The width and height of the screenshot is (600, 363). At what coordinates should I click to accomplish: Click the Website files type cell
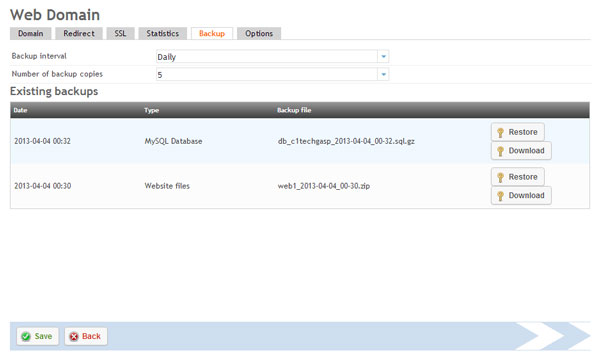pyautogui.click(x=167, y=186)
